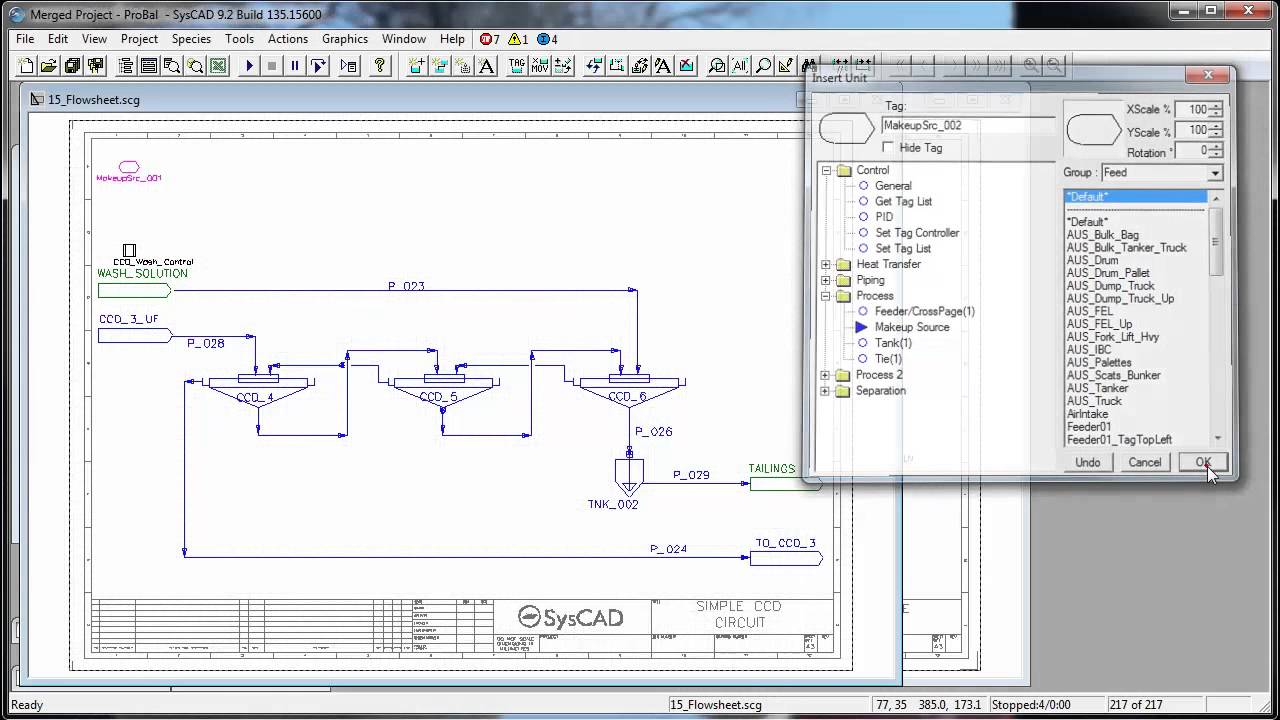The height and width of the screenshot is (720, 1280).
Task: Expand the Separation folder
Action: point(826,391)
